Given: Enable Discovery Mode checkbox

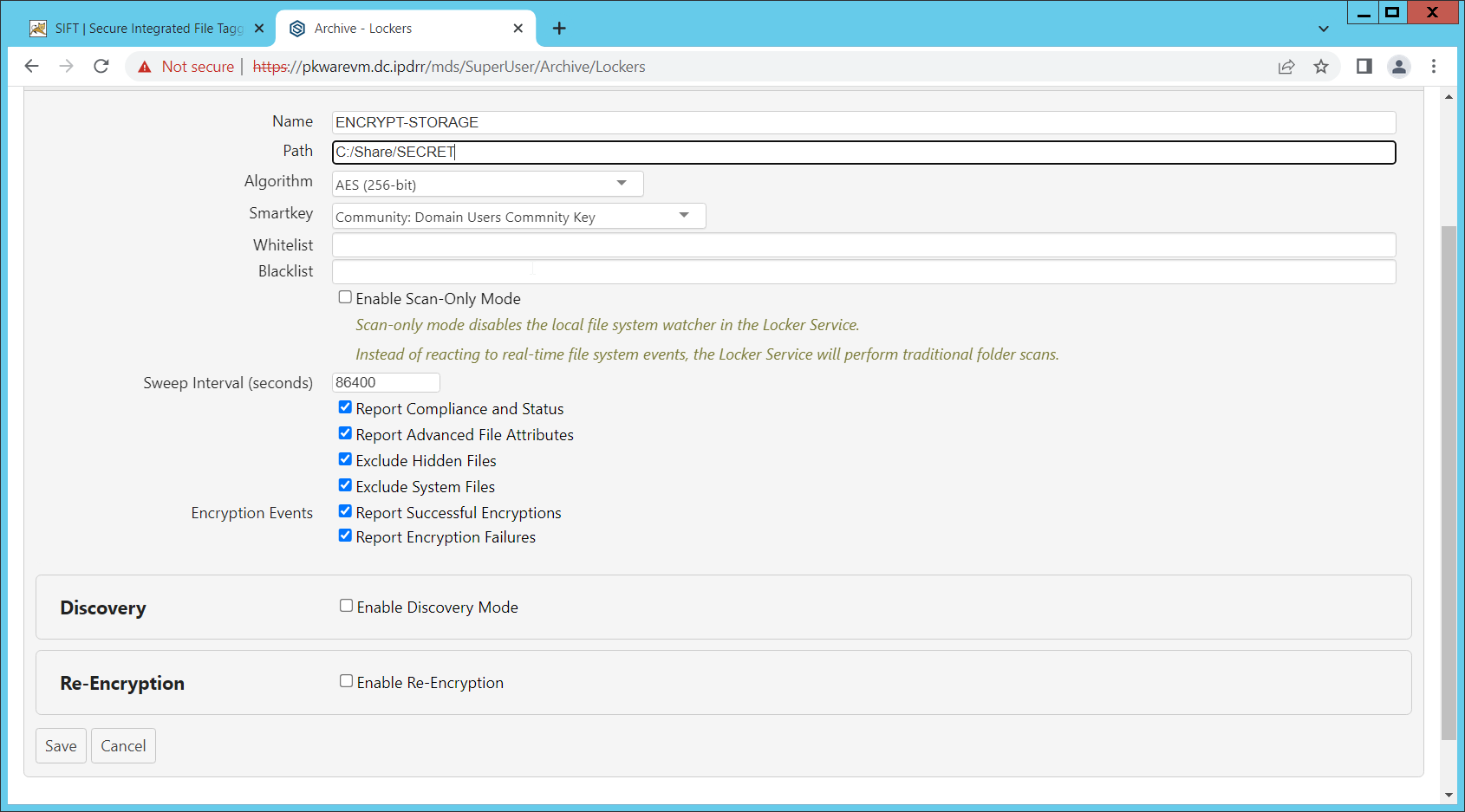Looking at the screenshot, I should coord(346,606).
